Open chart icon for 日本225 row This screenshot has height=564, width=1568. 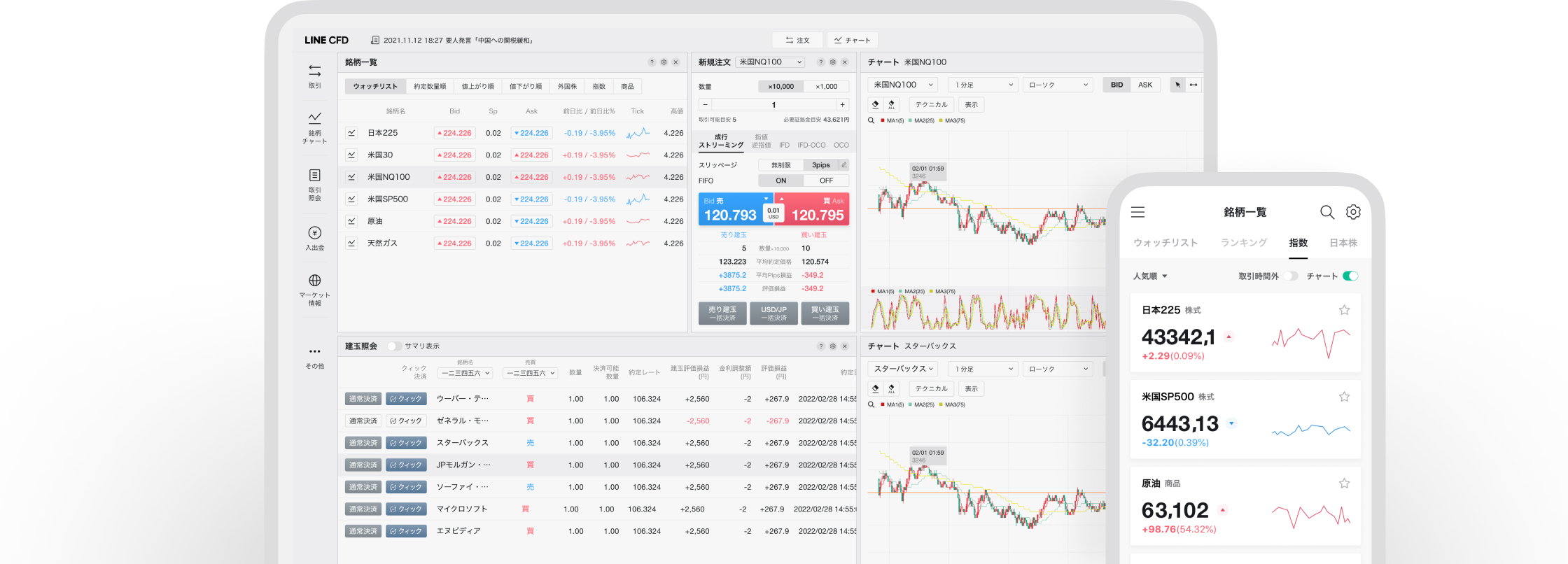point(351,133)
